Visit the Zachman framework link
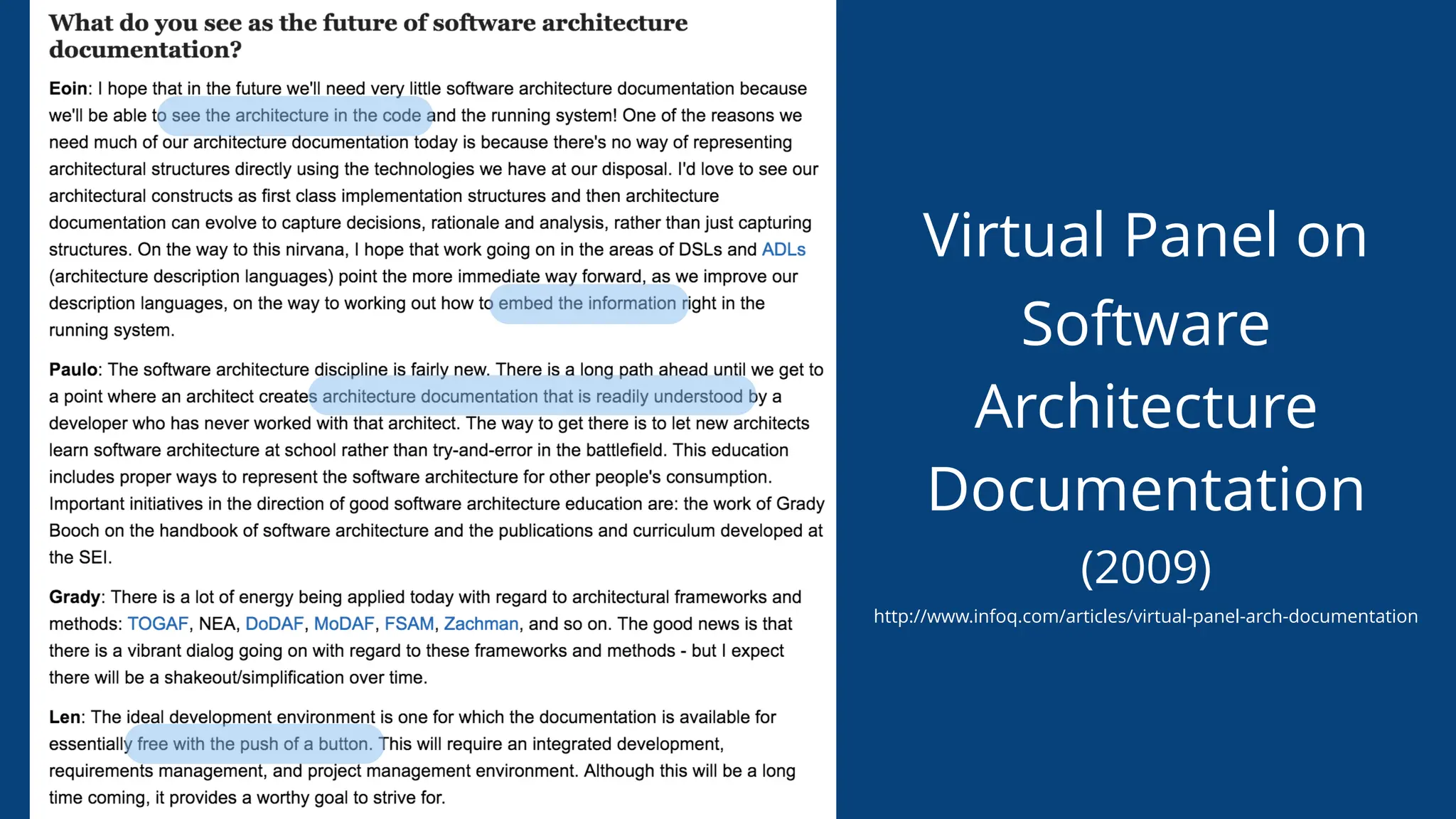 click(x=481, y=623)
